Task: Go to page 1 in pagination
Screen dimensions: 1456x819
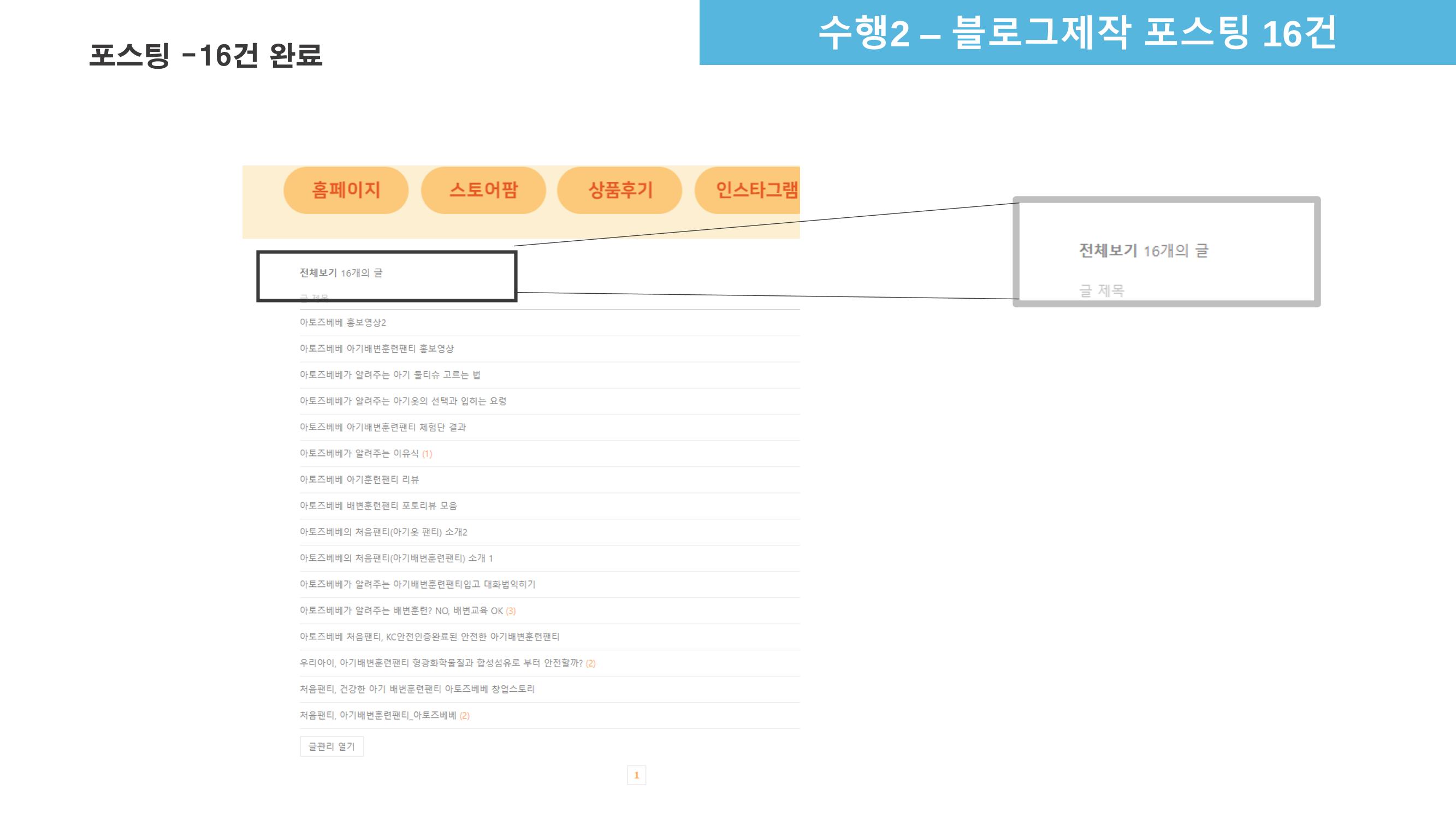Action: (636, 775)
